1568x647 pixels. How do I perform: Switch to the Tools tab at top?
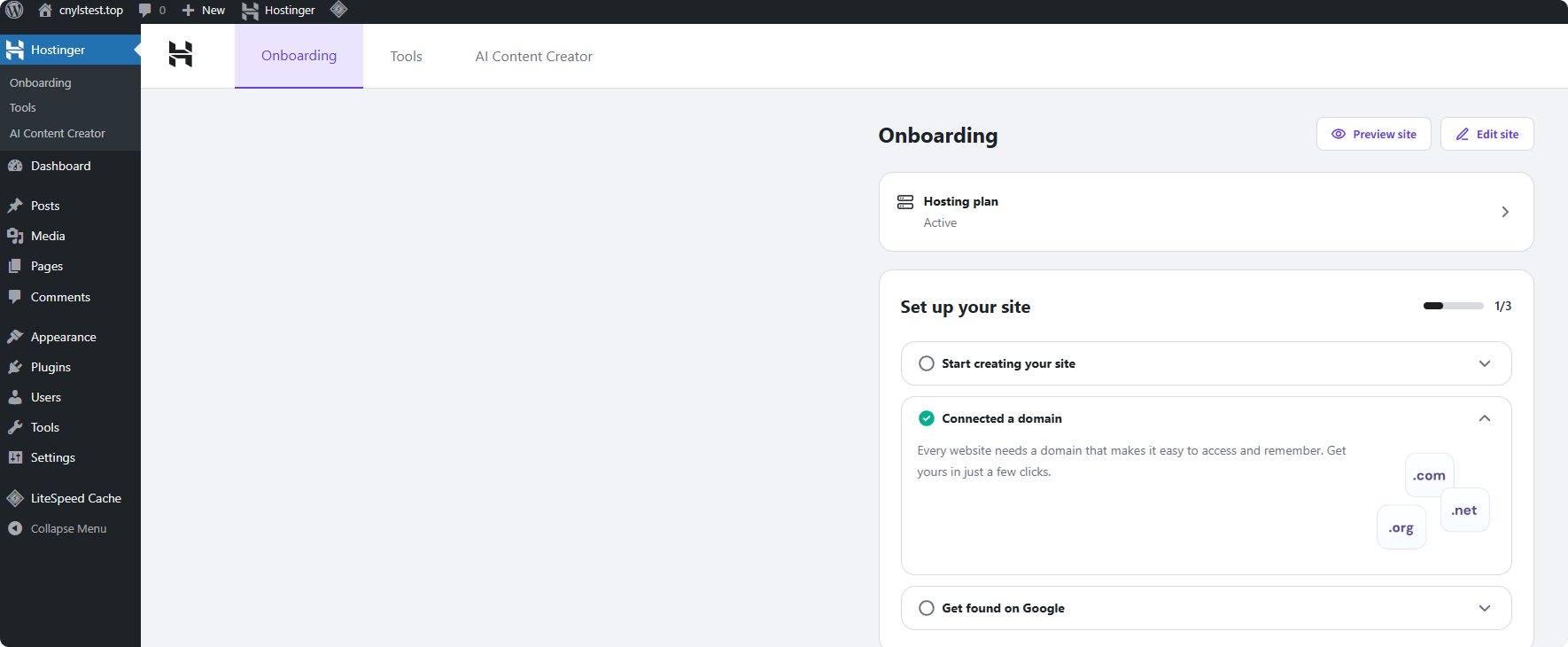tap(406, 56)
